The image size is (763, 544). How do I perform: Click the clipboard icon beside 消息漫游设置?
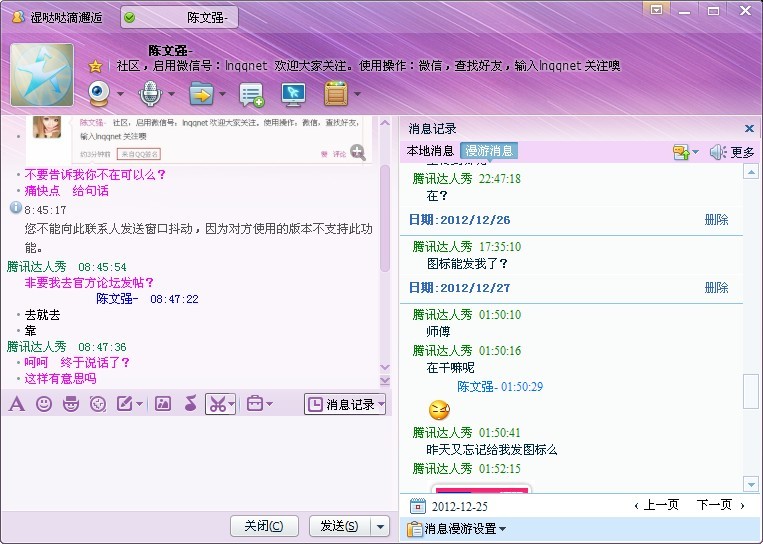point(415,528)
